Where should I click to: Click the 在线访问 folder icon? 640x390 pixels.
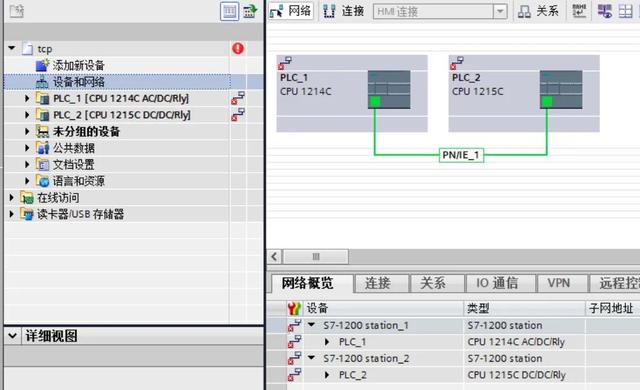[27, 198]
